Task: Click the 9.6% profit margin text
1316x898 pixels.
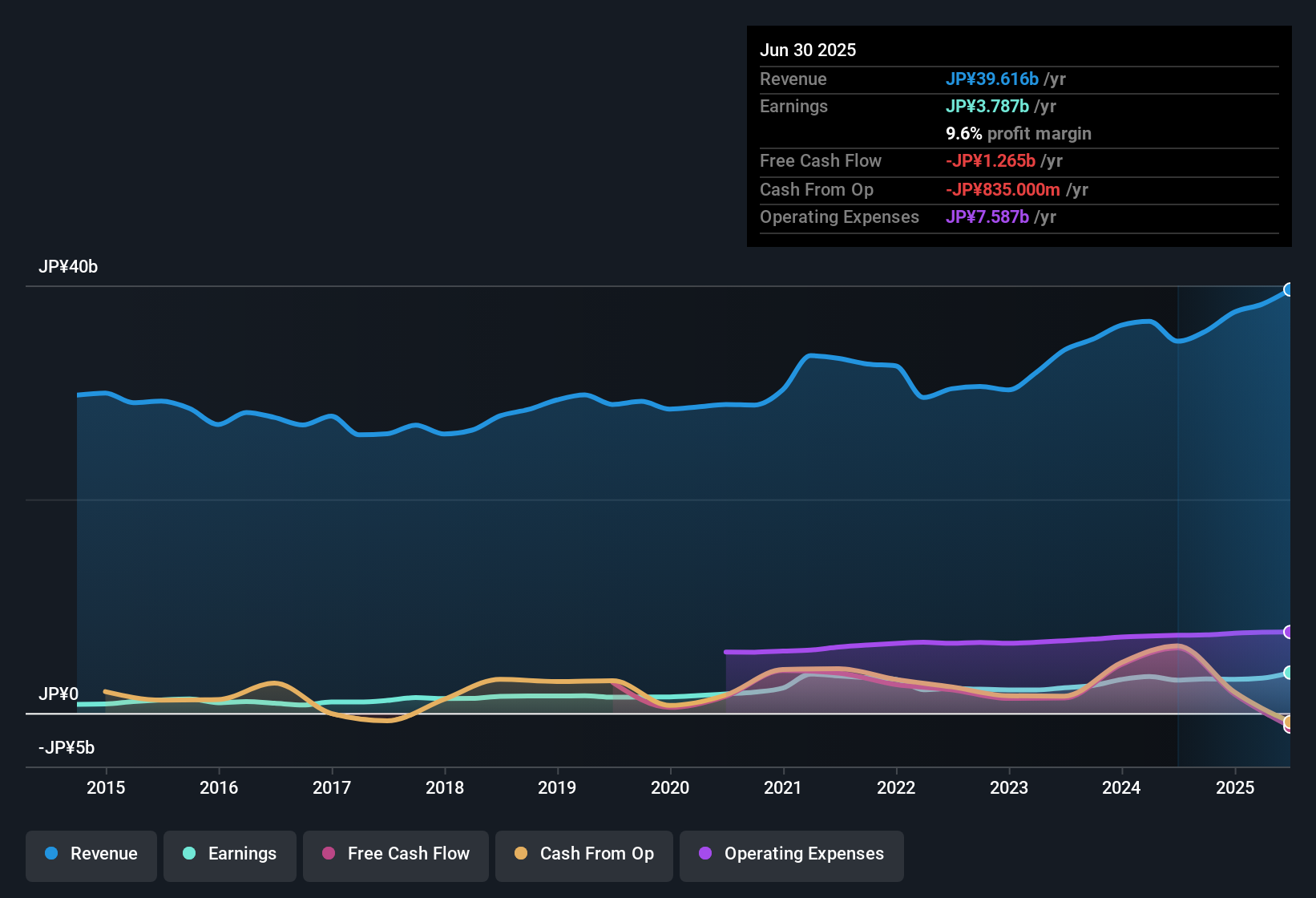Action: 1018,133
